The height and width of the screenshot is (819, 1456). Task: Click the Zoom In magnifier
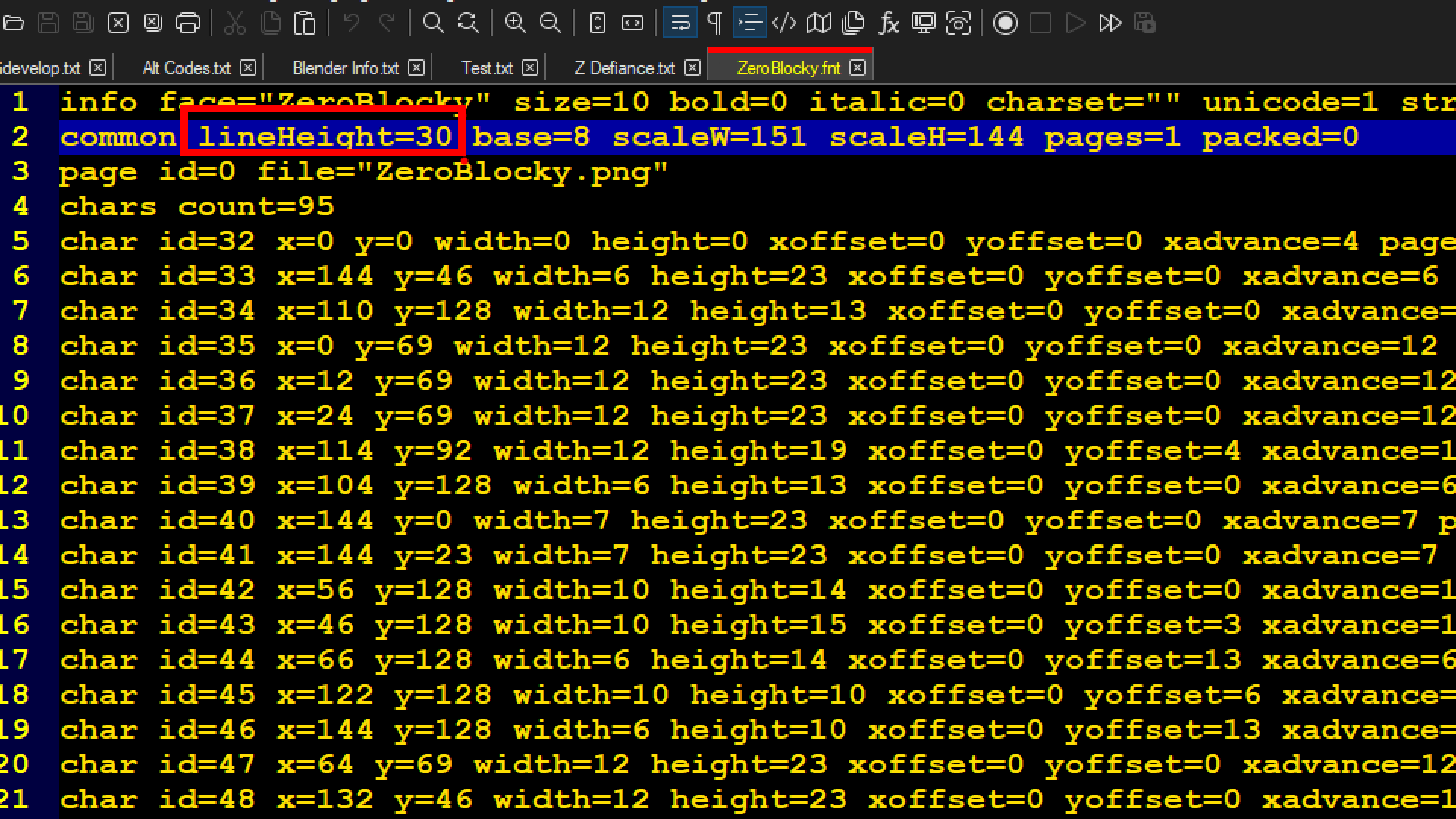click(515, 24)
